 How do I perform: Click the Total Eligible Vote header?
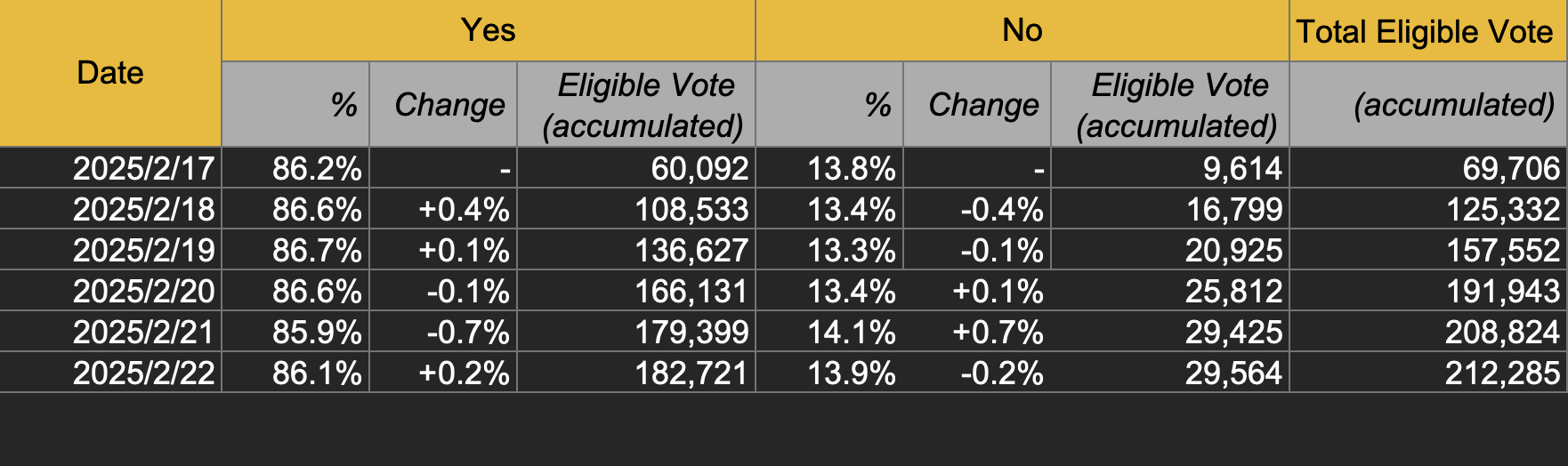tap(1426, 32)
